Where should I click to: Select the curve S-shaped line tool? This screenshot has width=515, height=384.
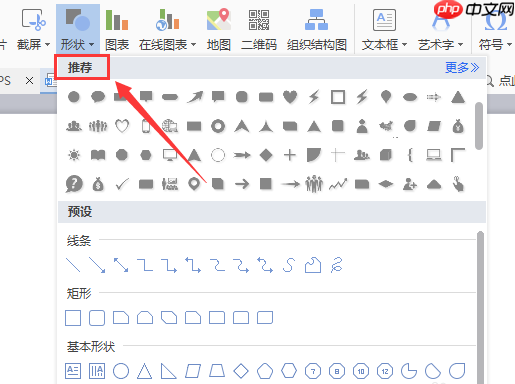point(289,265)
